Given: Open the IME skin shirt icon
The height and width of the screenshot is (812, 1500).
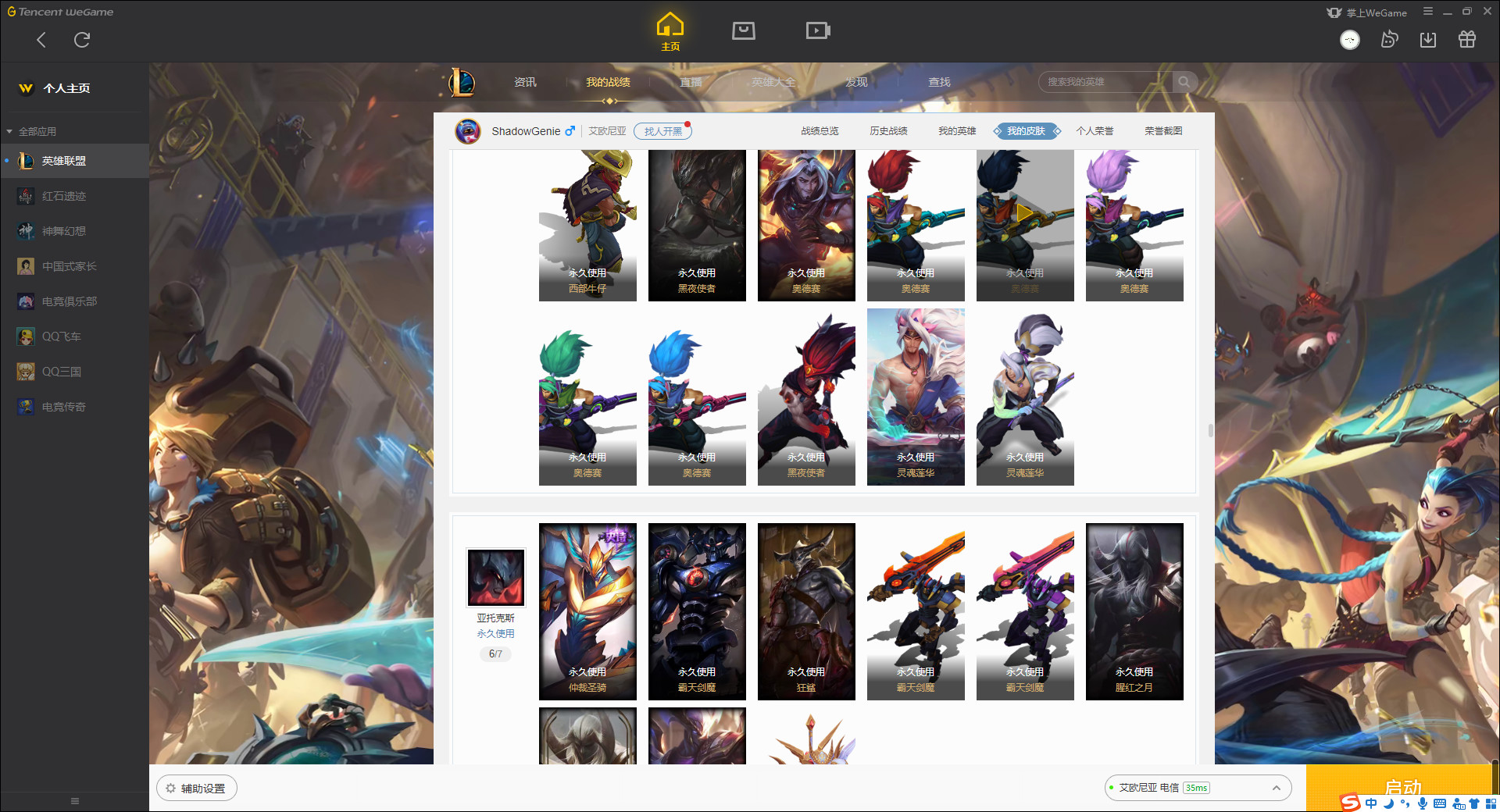Looking at the screenshot, I should click(x=1474, y=803).
